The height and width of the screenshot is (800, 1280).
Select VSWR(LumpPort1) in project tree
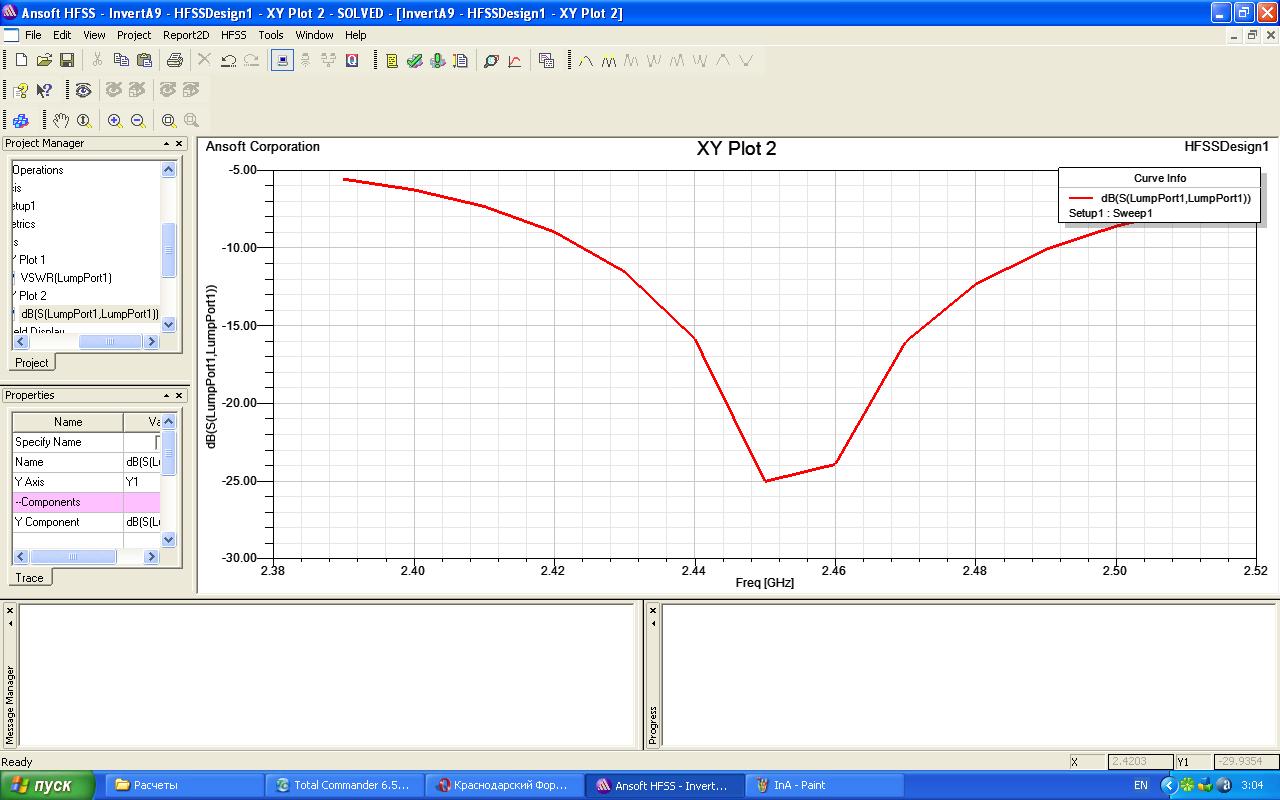click(x=66, y=278)
